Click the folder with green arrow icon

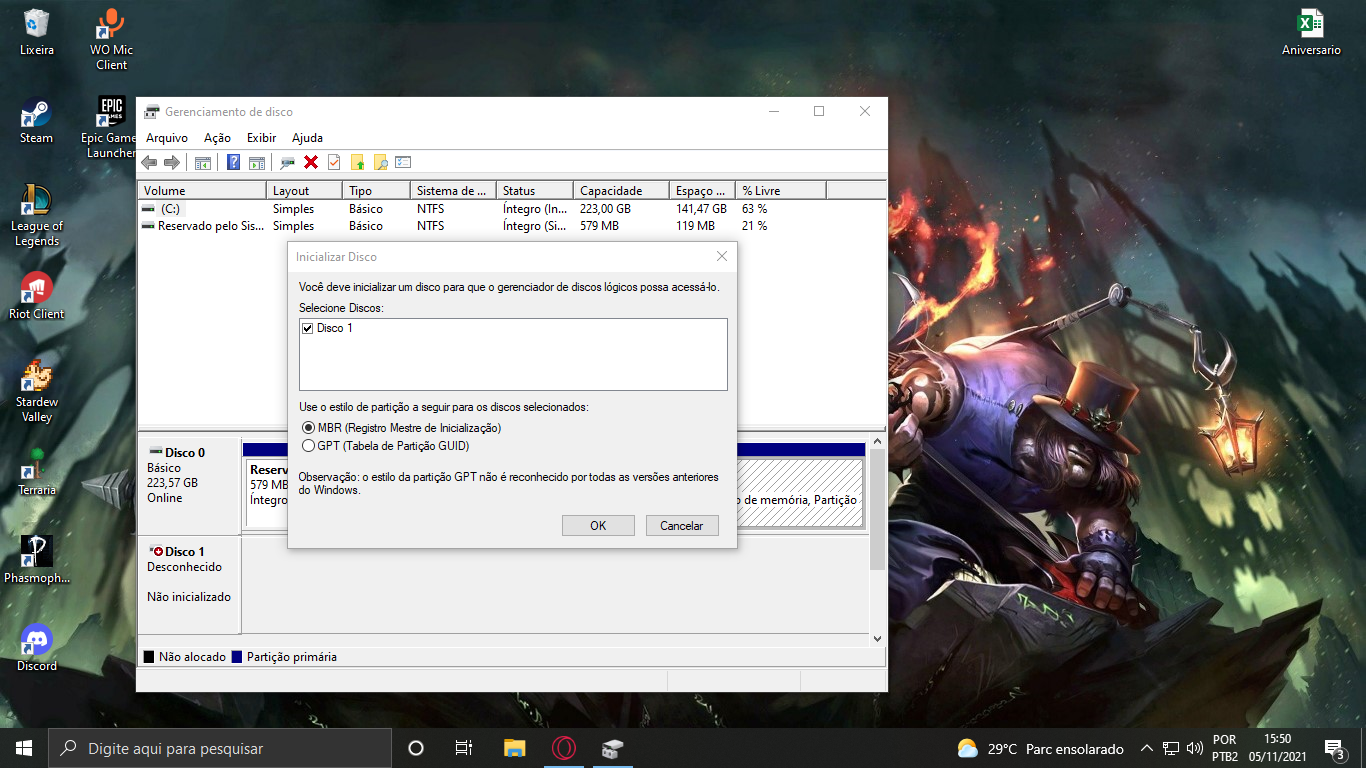(357, 162)
